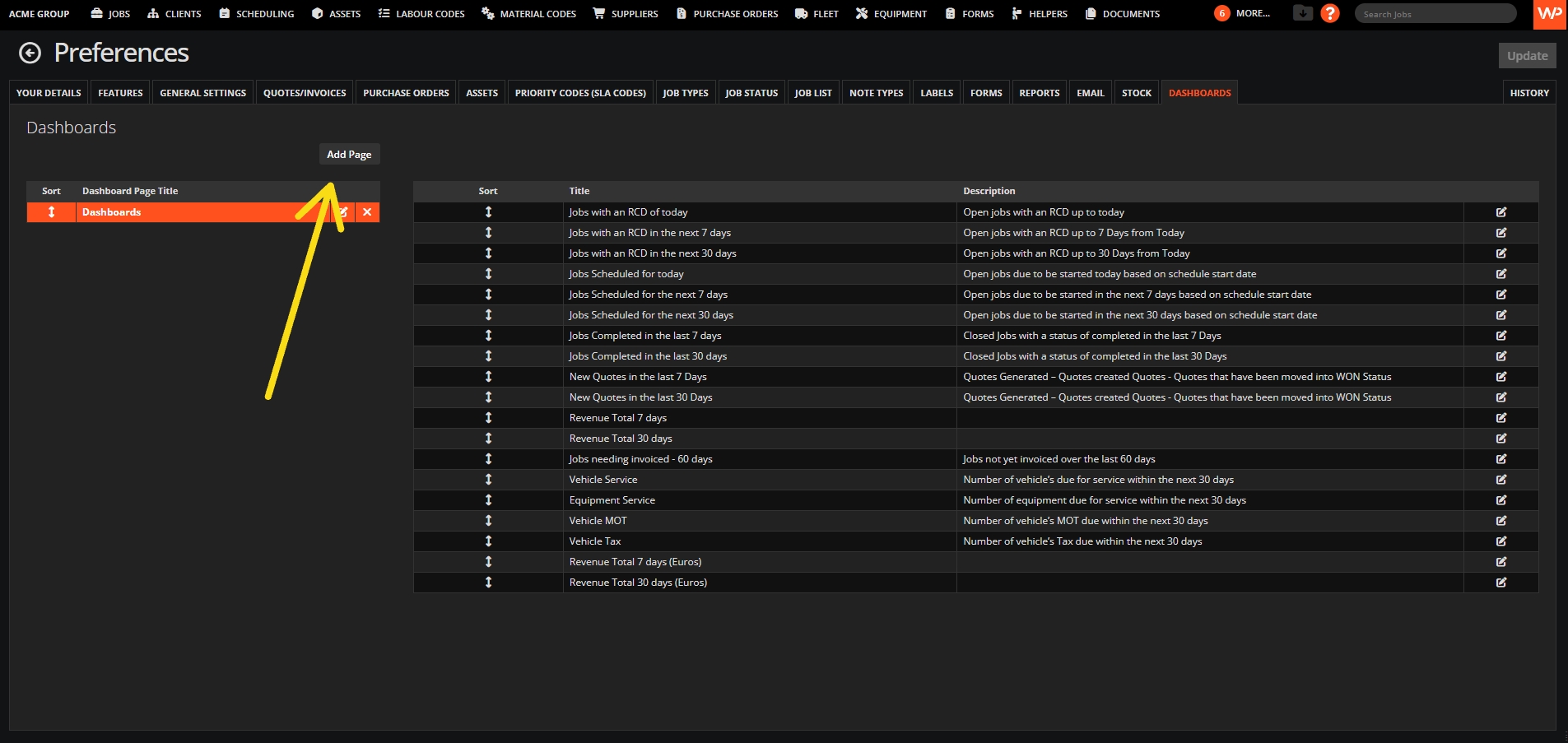Image resolution: width=1568 pixels, height=743 pixels.
Task: Delete the Dashboards page with X icon
Action: click(367, 212)
